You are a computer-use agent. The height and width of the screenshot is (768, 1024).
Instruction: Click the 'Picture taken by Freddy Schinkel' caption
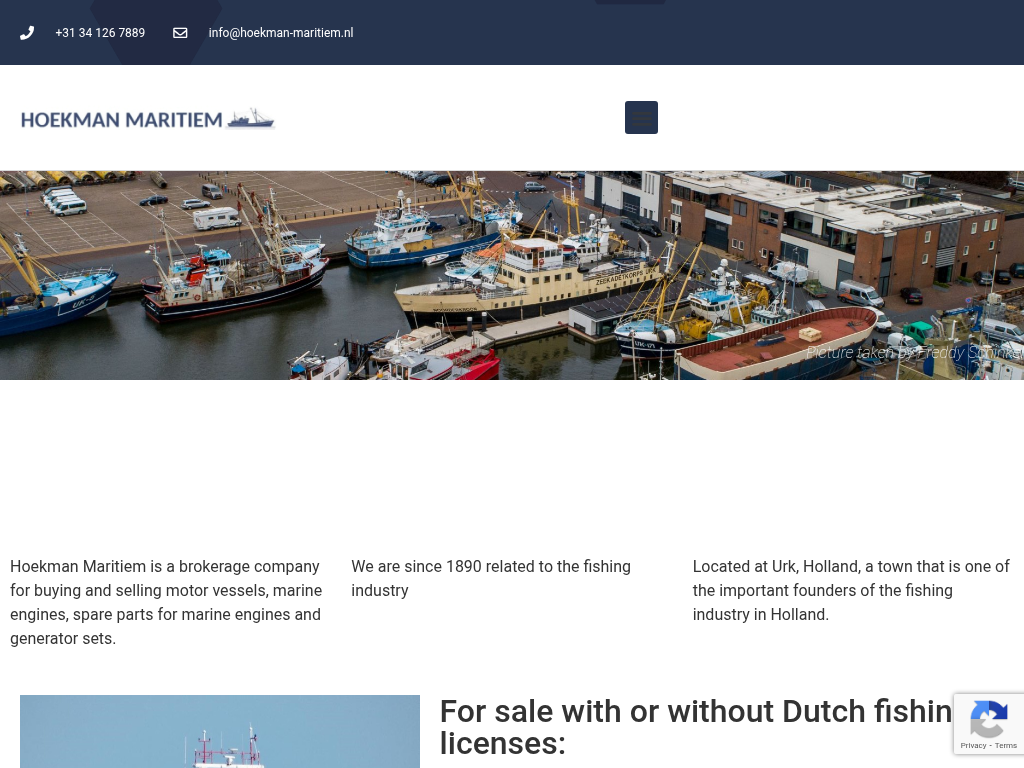(x=914, y=353)
